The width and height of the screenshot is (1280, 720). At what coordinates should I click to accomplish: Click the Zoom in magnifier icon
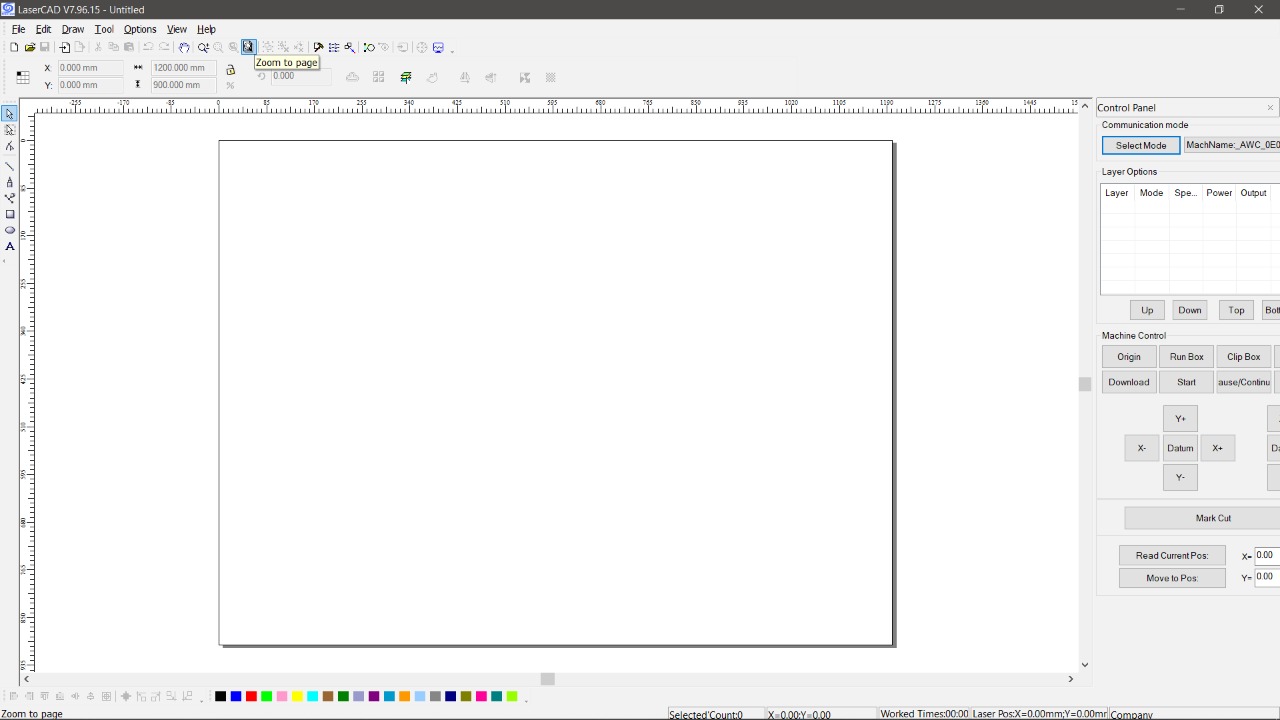pos(203,47)
